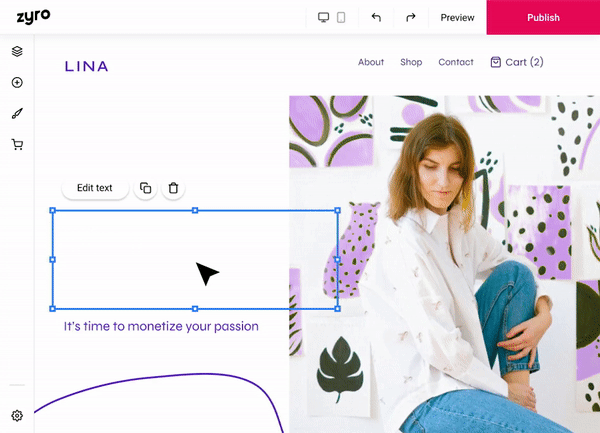Click the Add element plus icon
The image size is (600, 433).
coord(17,83)
